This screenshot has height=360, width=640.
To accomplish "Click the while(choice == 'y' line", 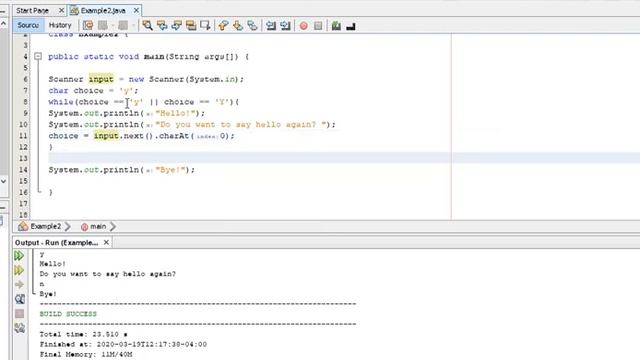I will pyautogui.click(x=144, y=102).
